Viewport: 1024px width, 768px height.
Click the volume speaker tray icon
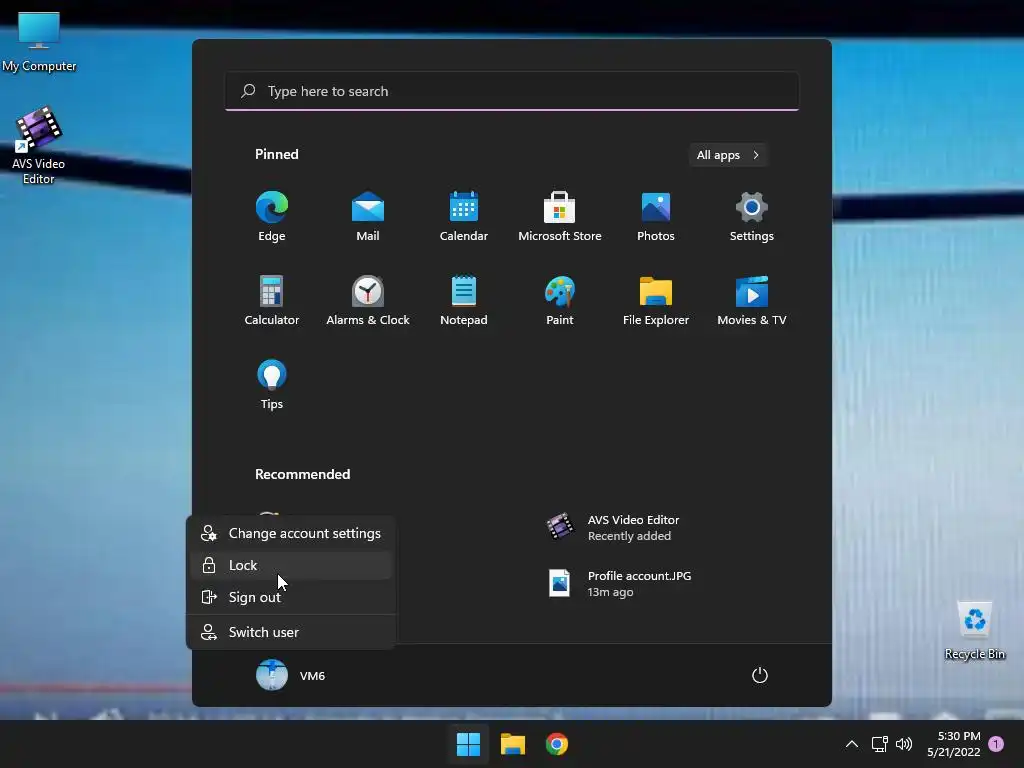click(x=904, y=744)
